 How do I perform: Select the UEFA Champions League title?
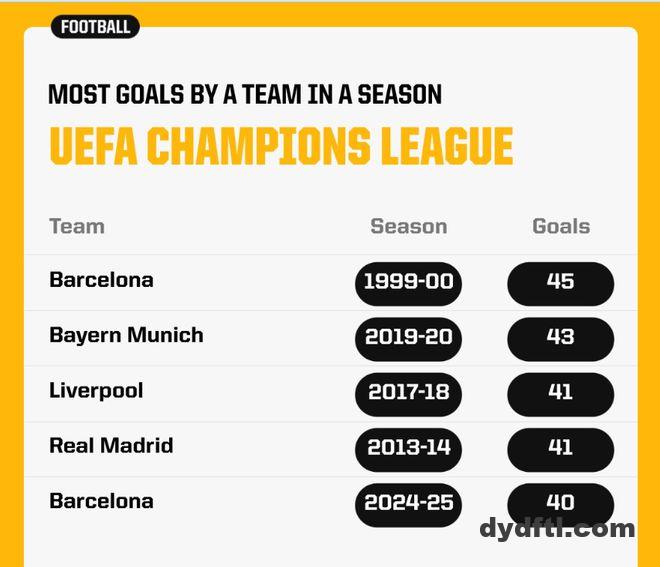coord(281,147)
